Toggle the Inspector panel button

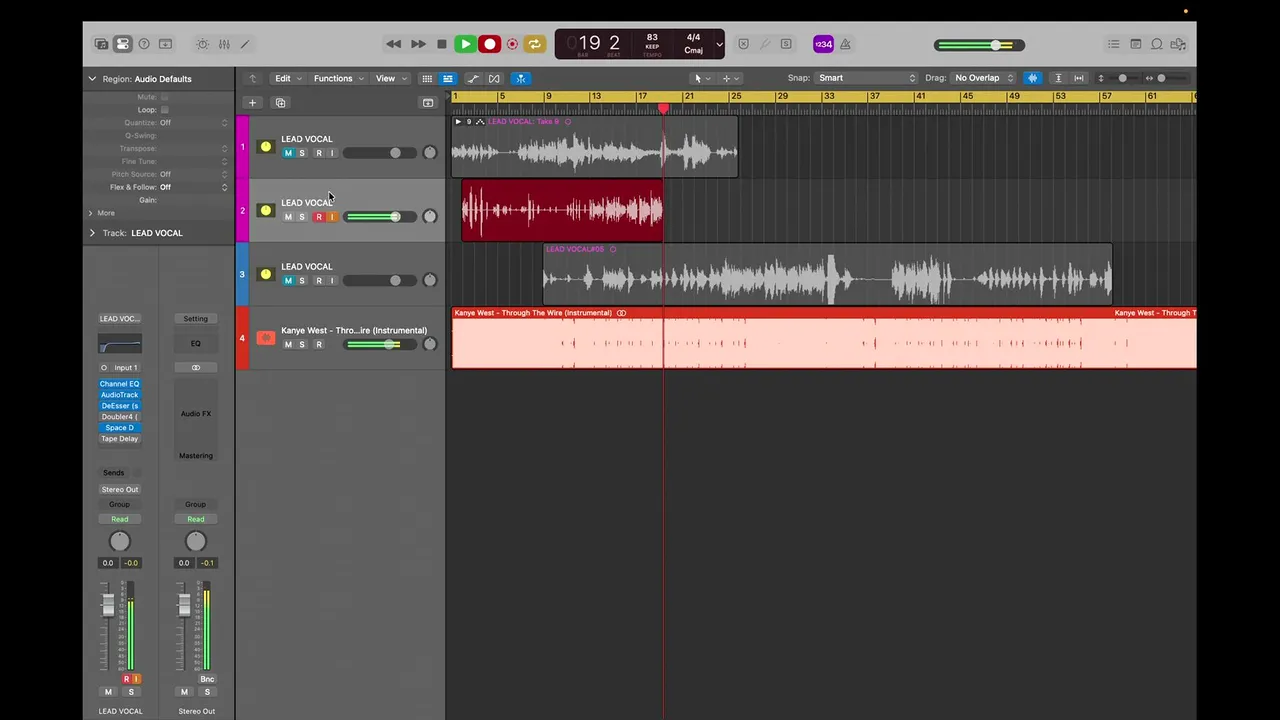point(122,44)
